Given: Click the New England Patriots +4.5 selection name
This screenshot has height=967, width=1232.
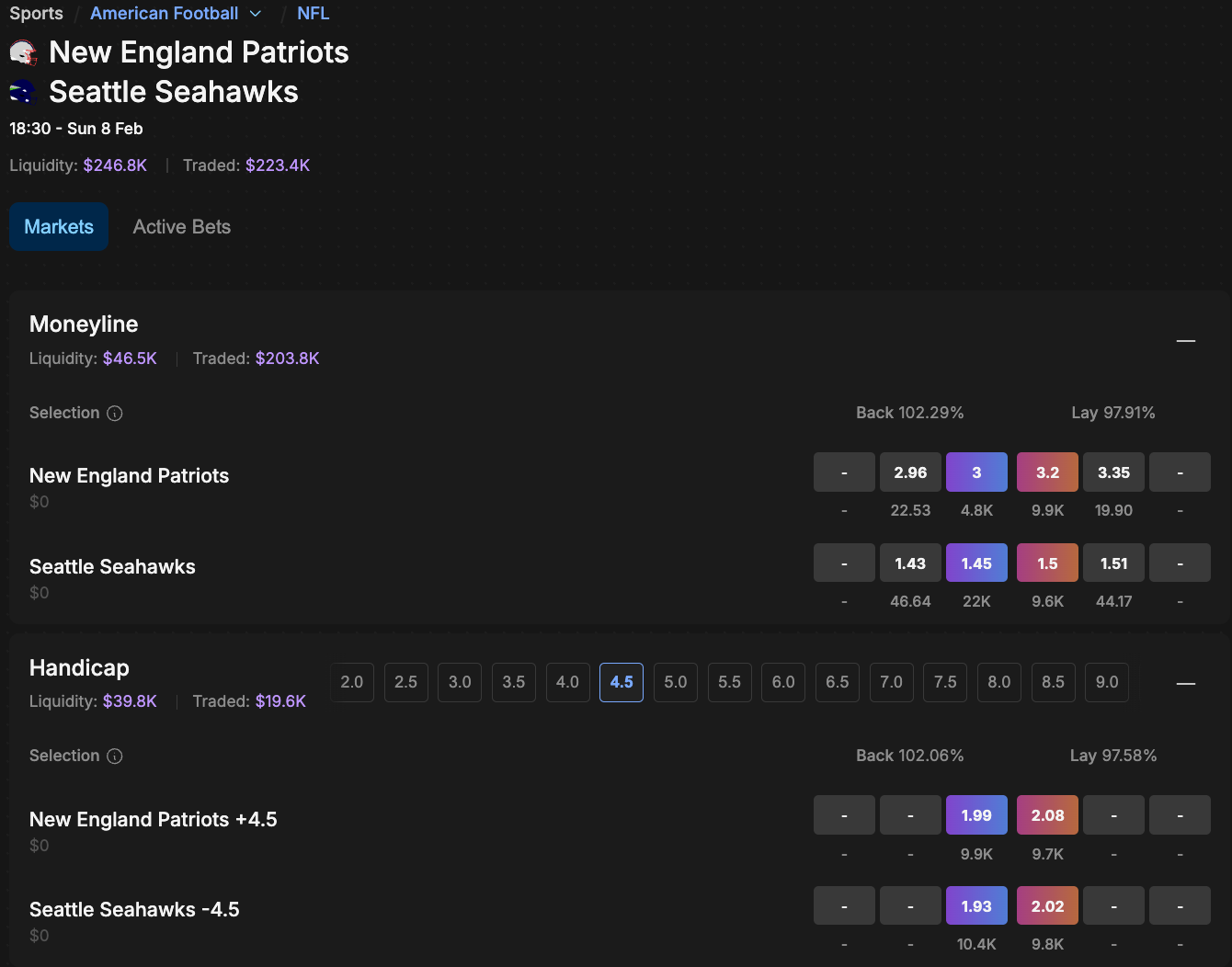Looking at the screenshot, I should tap(154, 820).
